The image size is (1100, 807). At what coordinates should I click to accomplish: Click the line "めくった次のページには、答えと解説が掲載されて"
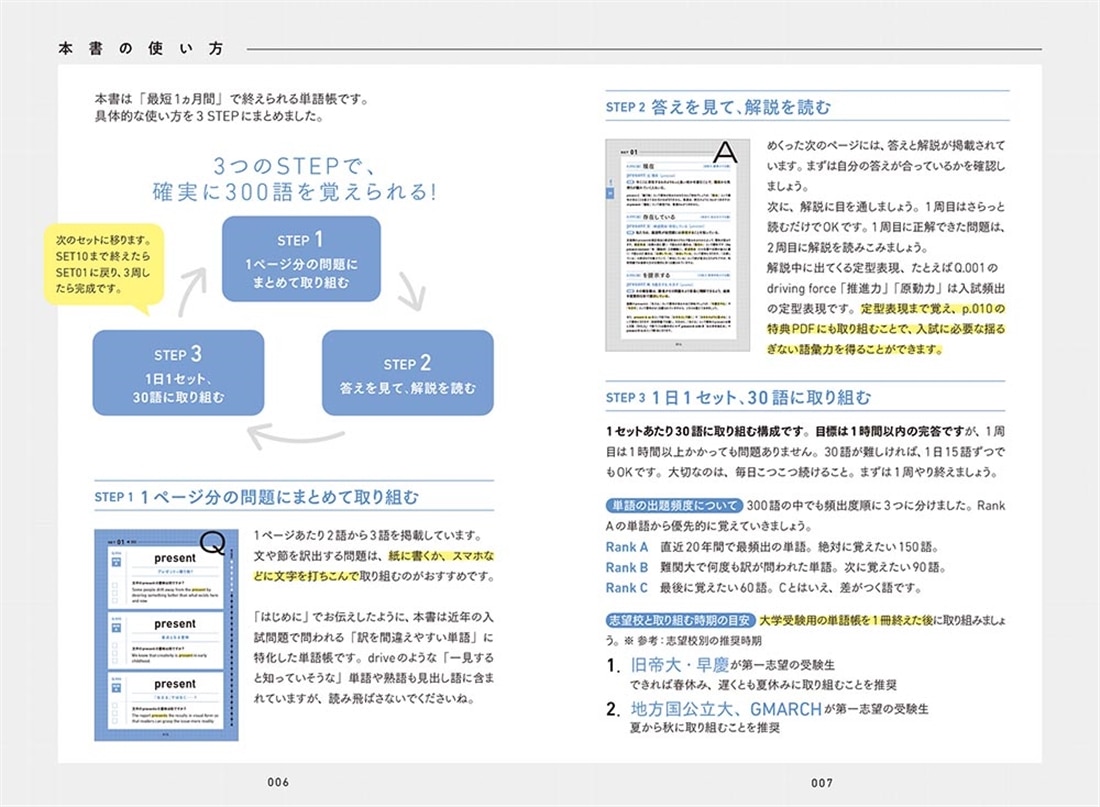[x=886, y=145]
